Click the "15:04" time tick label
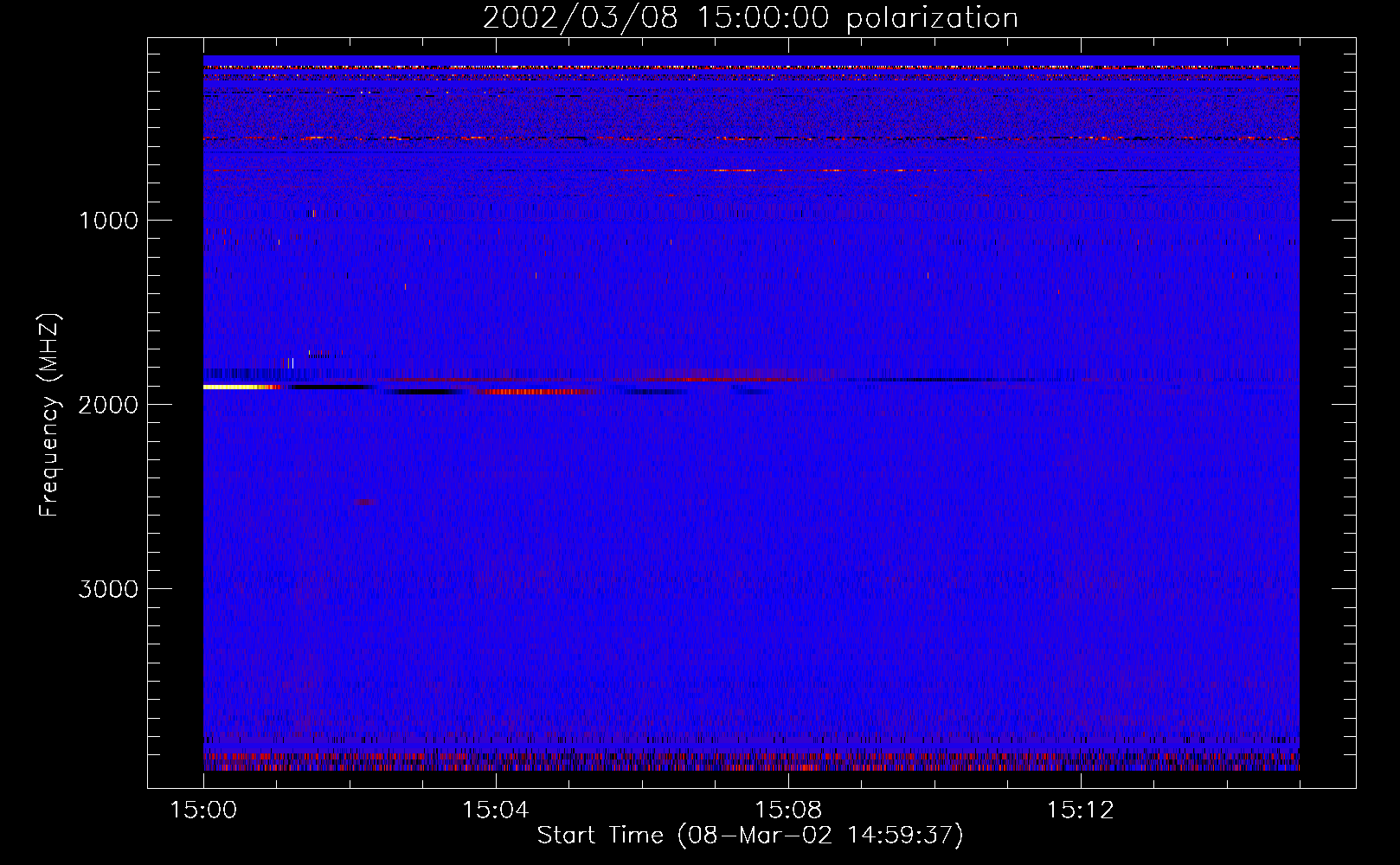1400x865 pixels. [x=496, y=811]
